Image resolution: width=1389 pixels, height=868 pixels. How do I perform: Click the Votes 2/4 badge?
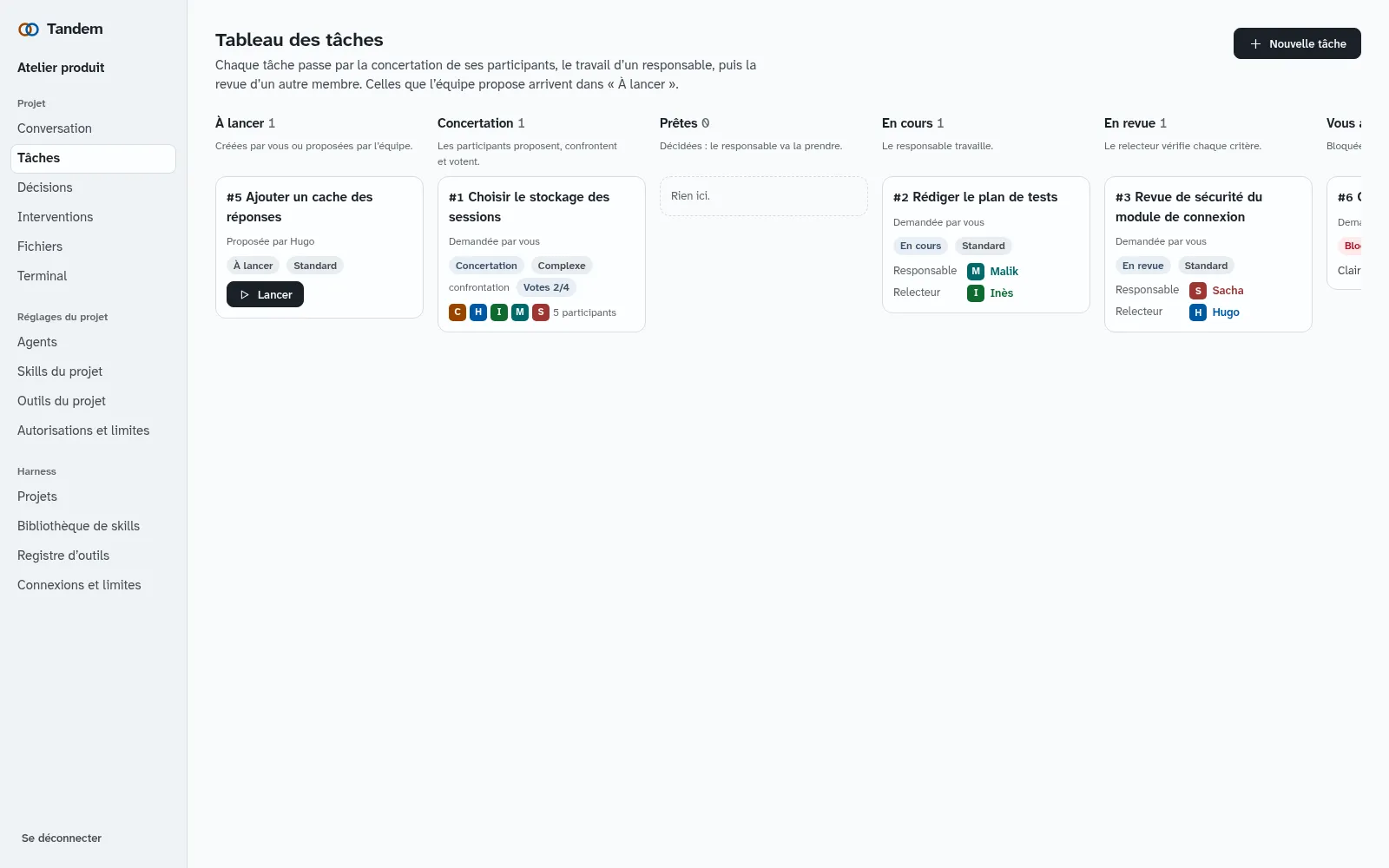pyautogui.click(x=546, y=287)
